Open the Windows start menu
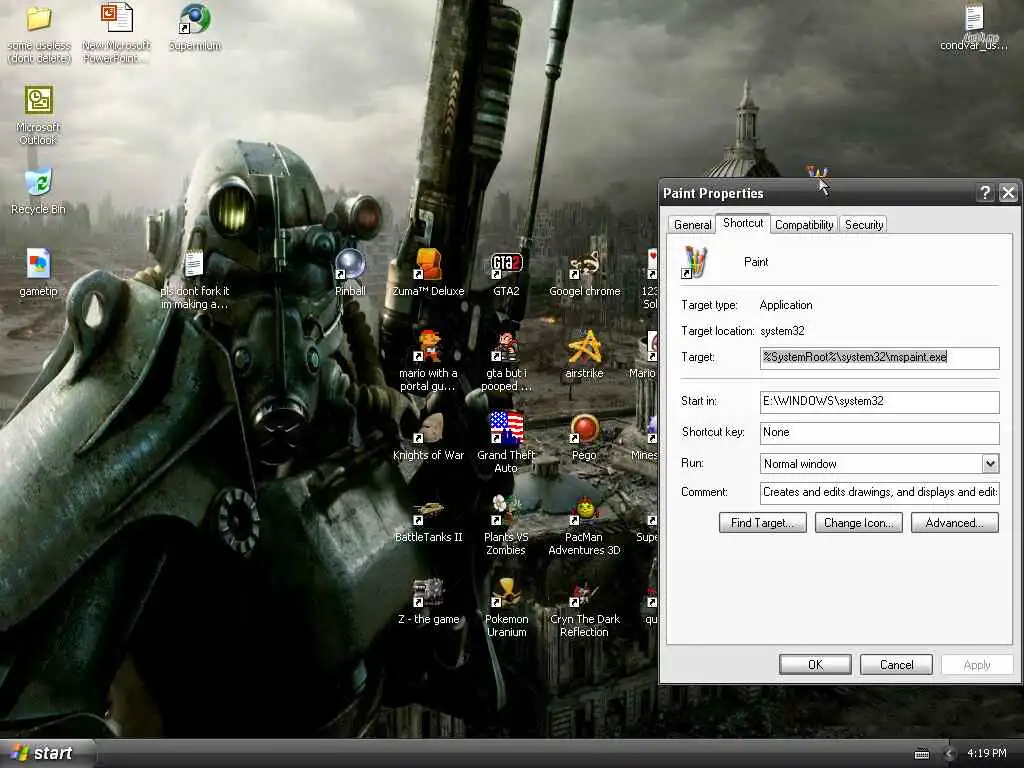Image resolution: width=1024 pixels, height=768 pixels. click(47, 753)
